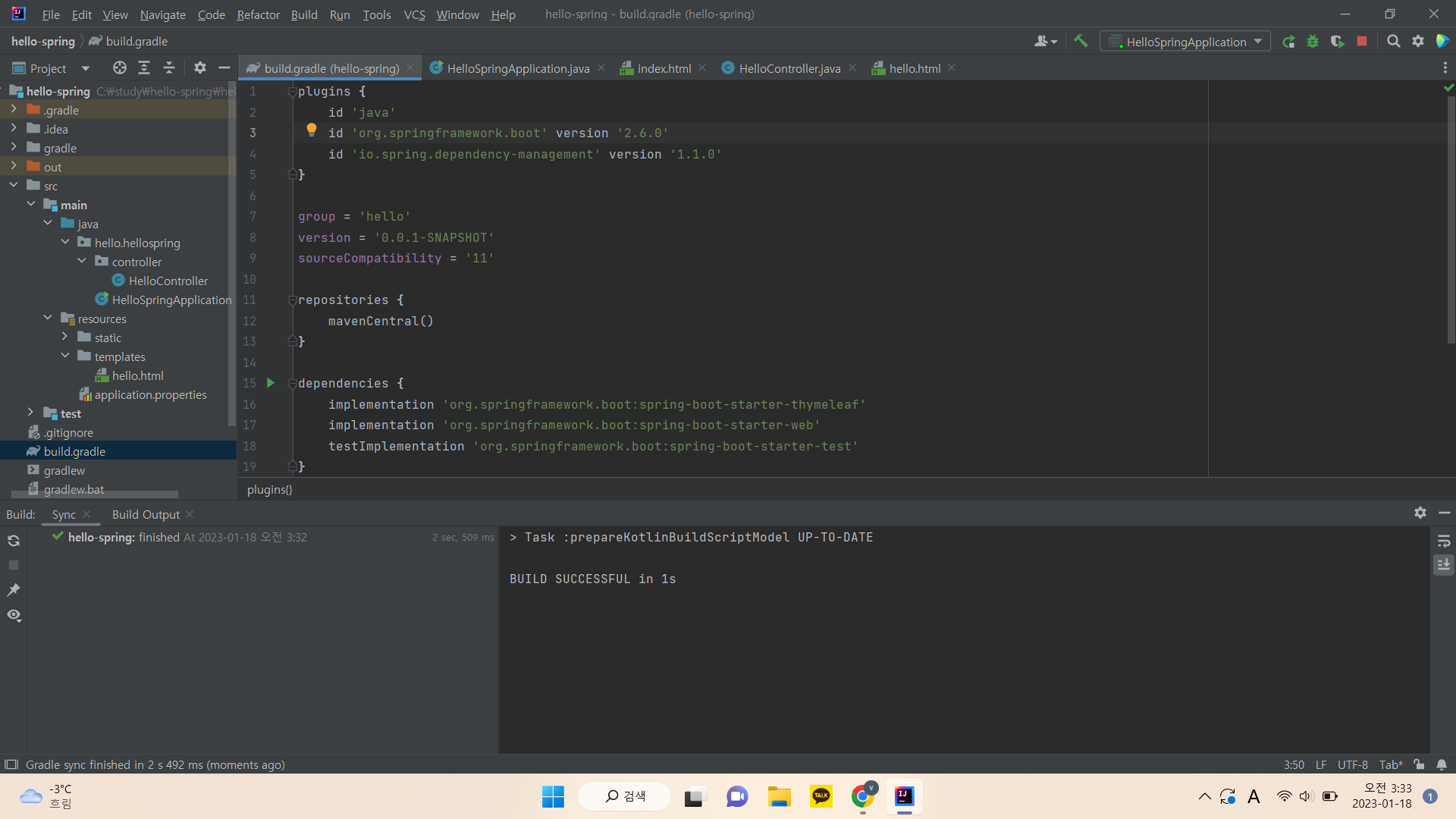This screenshot has width=1456, height=819.
Task: Toggle scroll to end in build output
Action: [1444, 565]
